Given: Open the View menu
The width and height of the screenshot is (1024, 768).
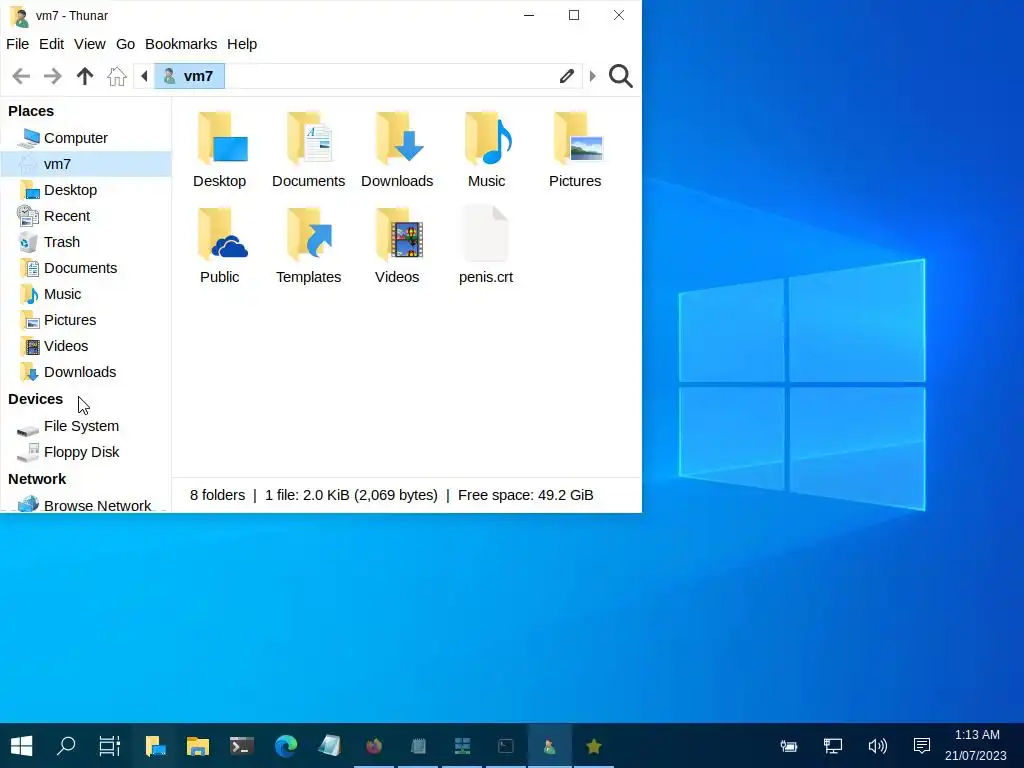Looking at the screenshot, I should coord(89,44).
